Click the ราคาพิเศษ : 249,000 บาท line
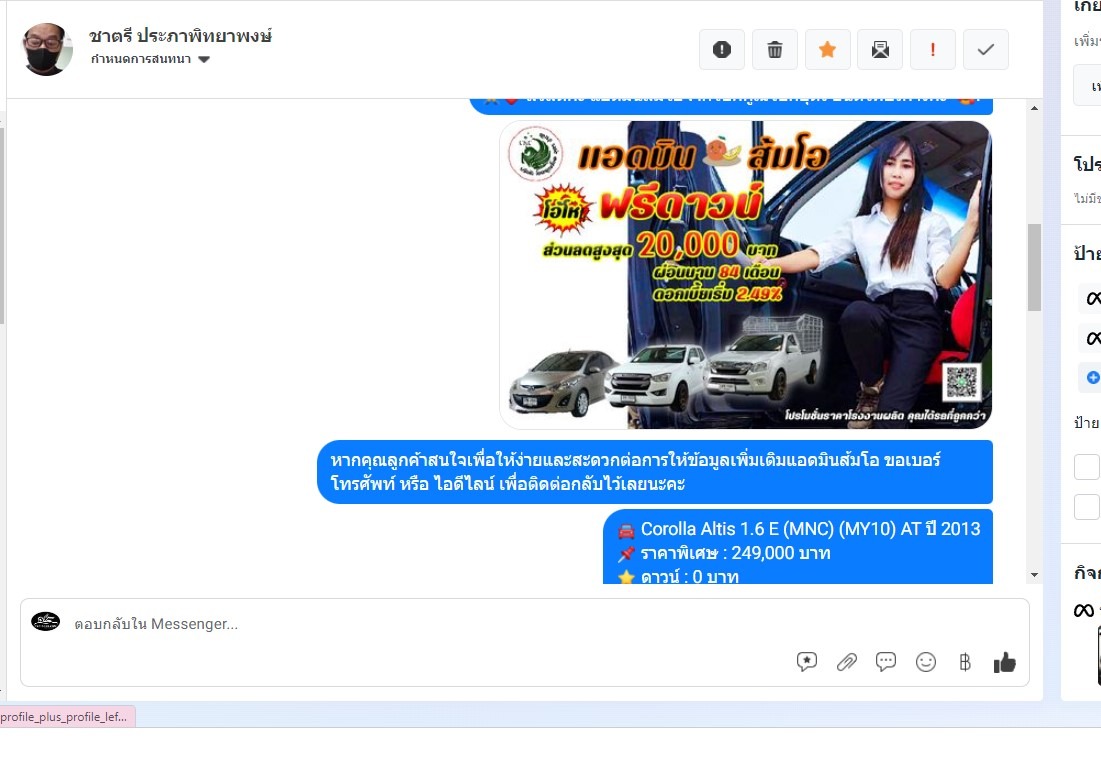This screenshot has height=769, width=1101. click(x=724, y=553)
